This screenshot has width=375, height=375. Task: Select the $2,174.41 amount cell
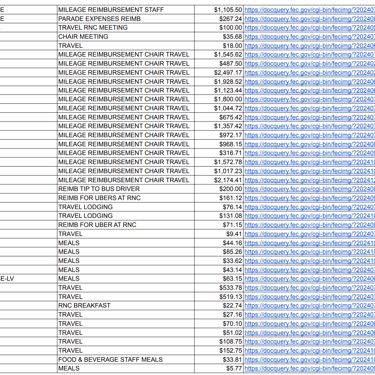pos(219,180)
